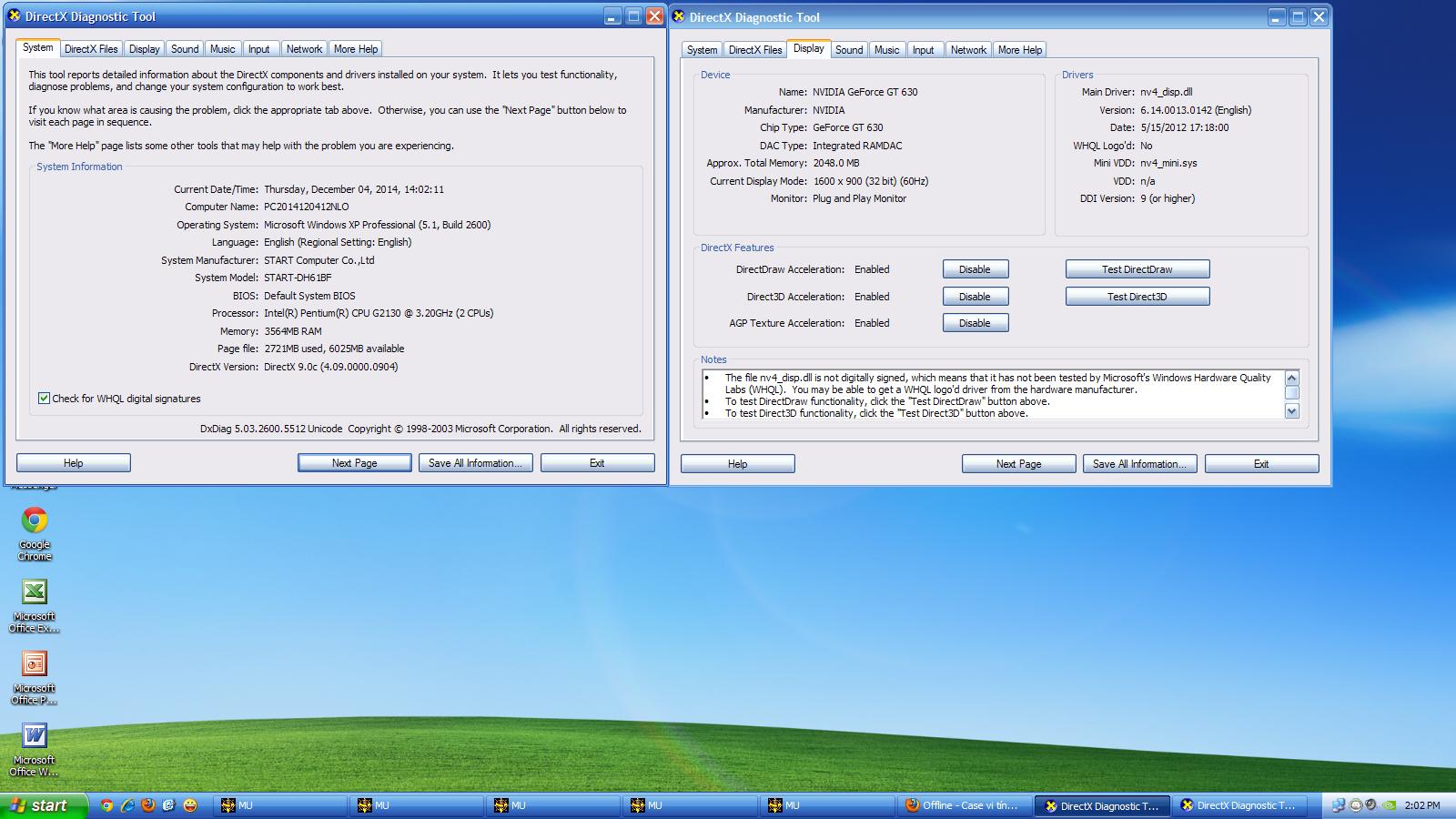The width and height of the screenshot is (1456, 819).
Task: Close the left DirectX Diagnostic Tool window
Action: point(654,16)
